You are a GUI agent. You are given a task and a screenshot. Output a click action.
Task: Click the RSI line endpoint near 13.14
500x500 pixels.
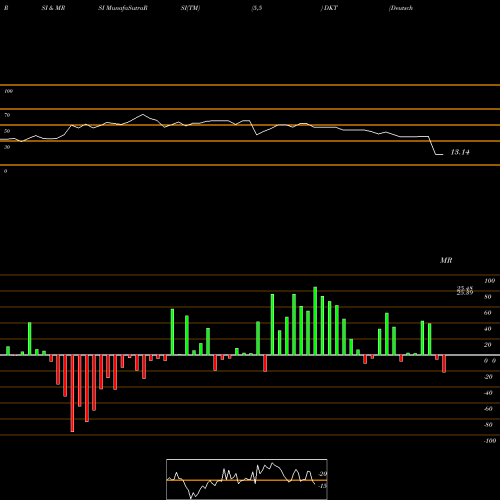click(442, 155)
